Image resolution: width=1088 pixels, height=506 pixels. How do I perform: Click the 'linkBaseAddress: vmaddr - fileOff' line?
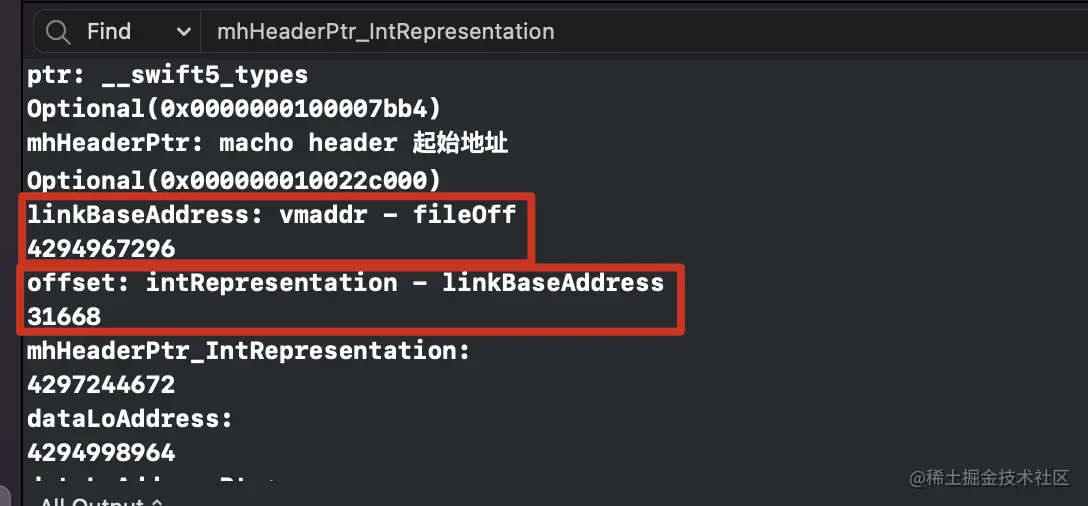tap(271, 214)
